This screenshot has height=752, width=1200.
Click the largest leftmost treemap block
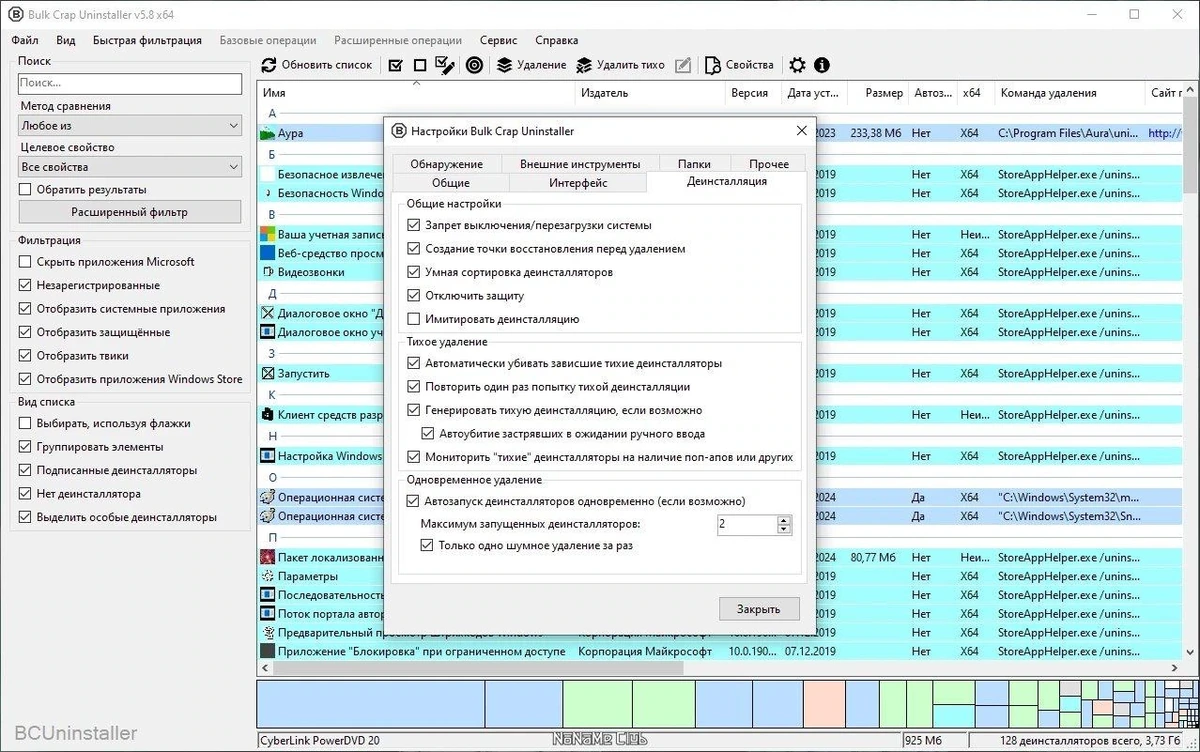pyautogui.click(x=371, y=704)
